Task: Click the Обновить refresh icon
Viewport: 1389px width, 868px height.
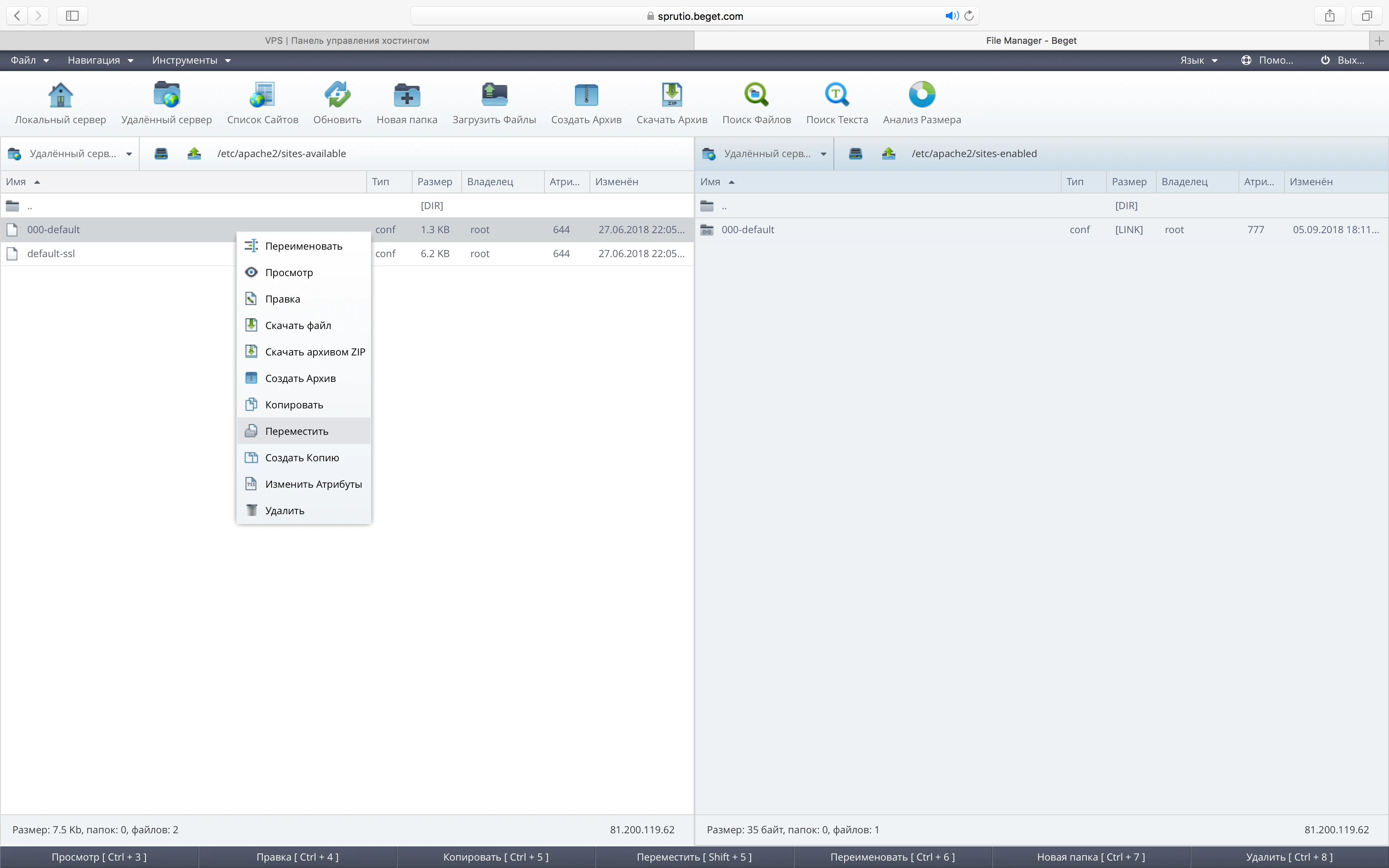Action: 337,95
